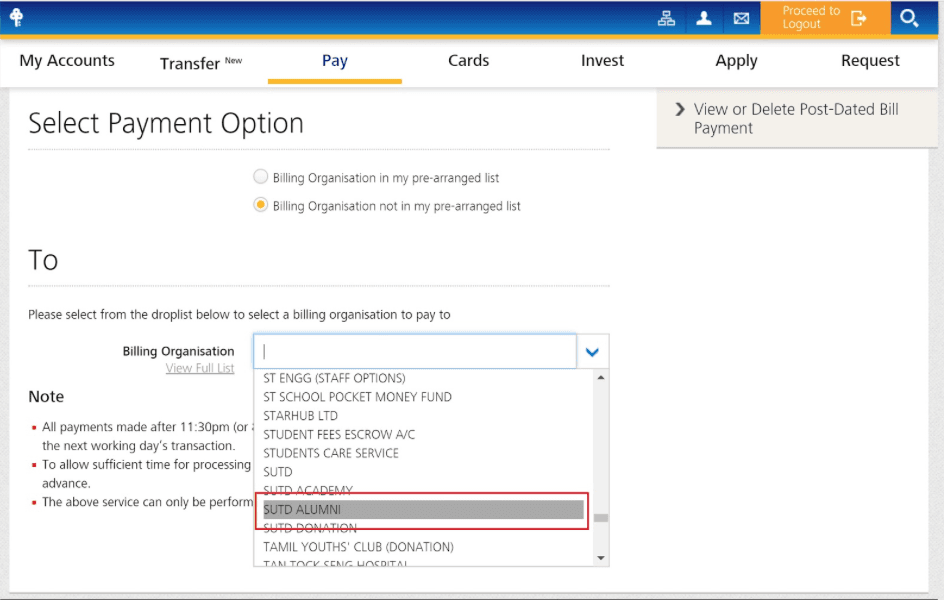This screenshot has height=602, width=944.
Task: Choose TAMIL YOUTHS' CLUB (DONATION)
Action: (x=358, y=547)
